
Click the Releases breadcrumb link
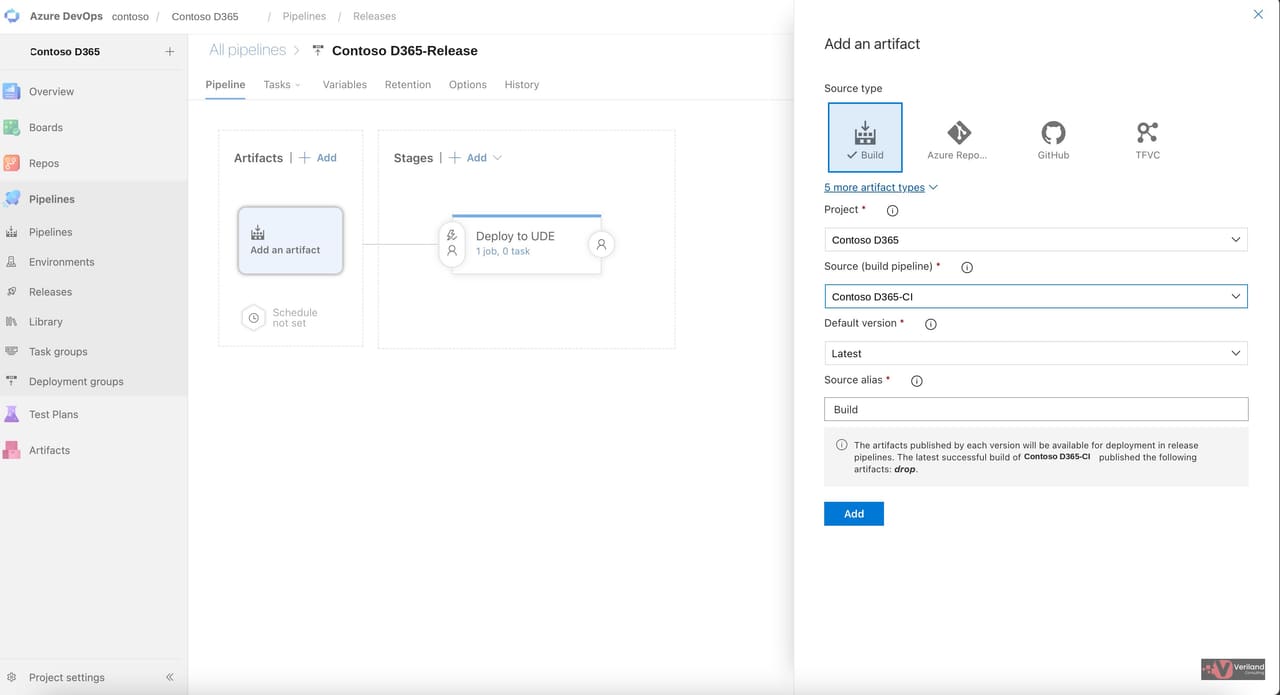[374, 16]
